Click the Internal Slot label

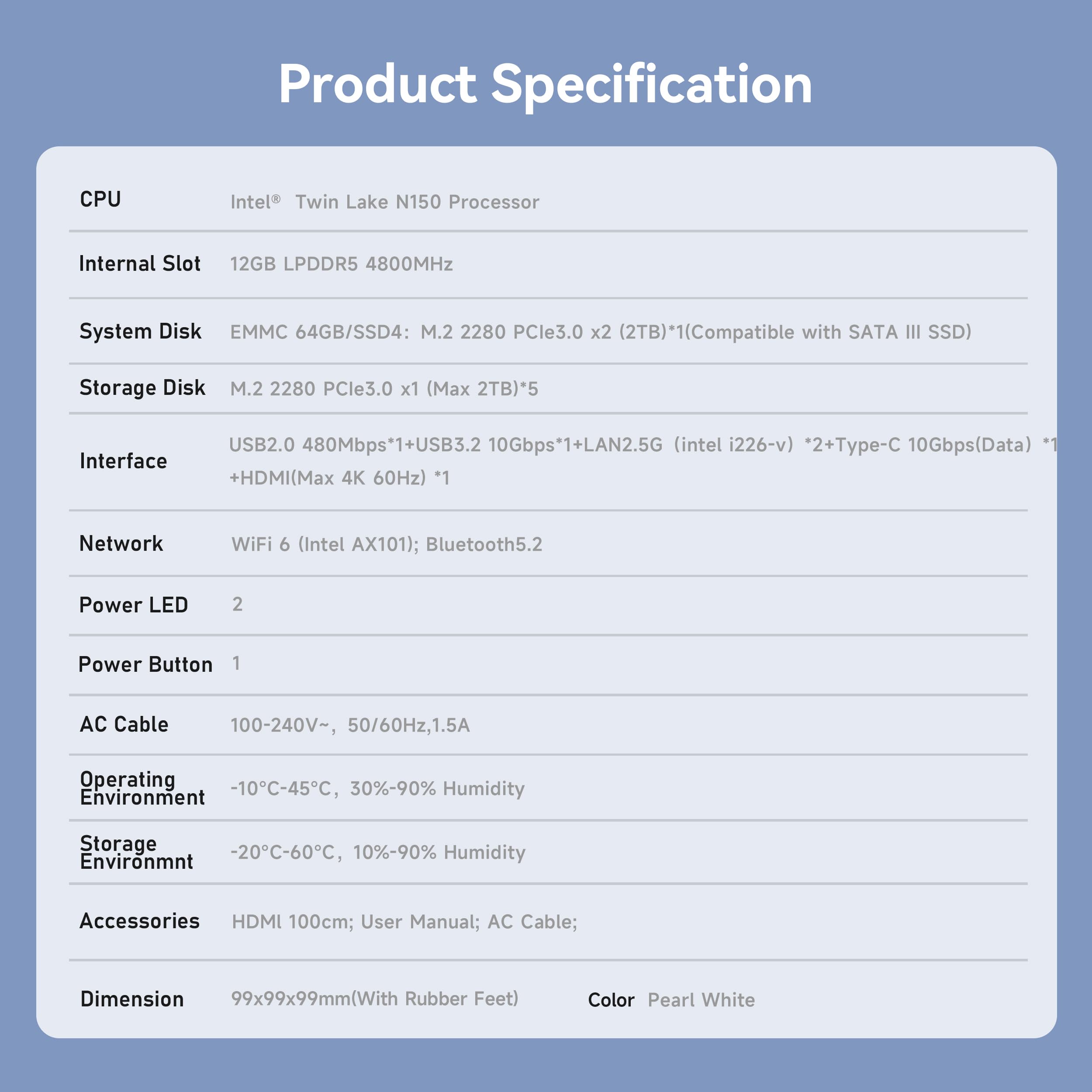(140, 264)
